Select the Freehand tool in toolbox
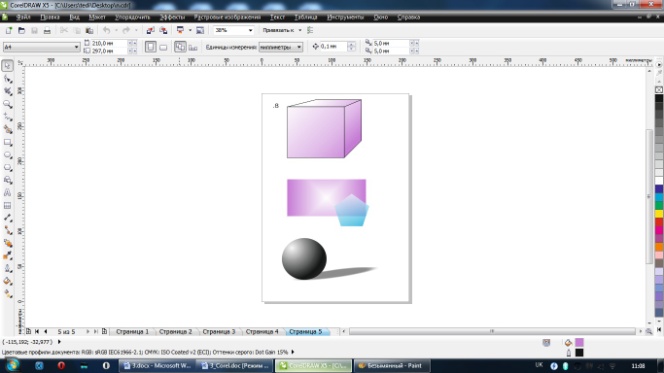This screenshot has height=373, width=664. point(8,117)
